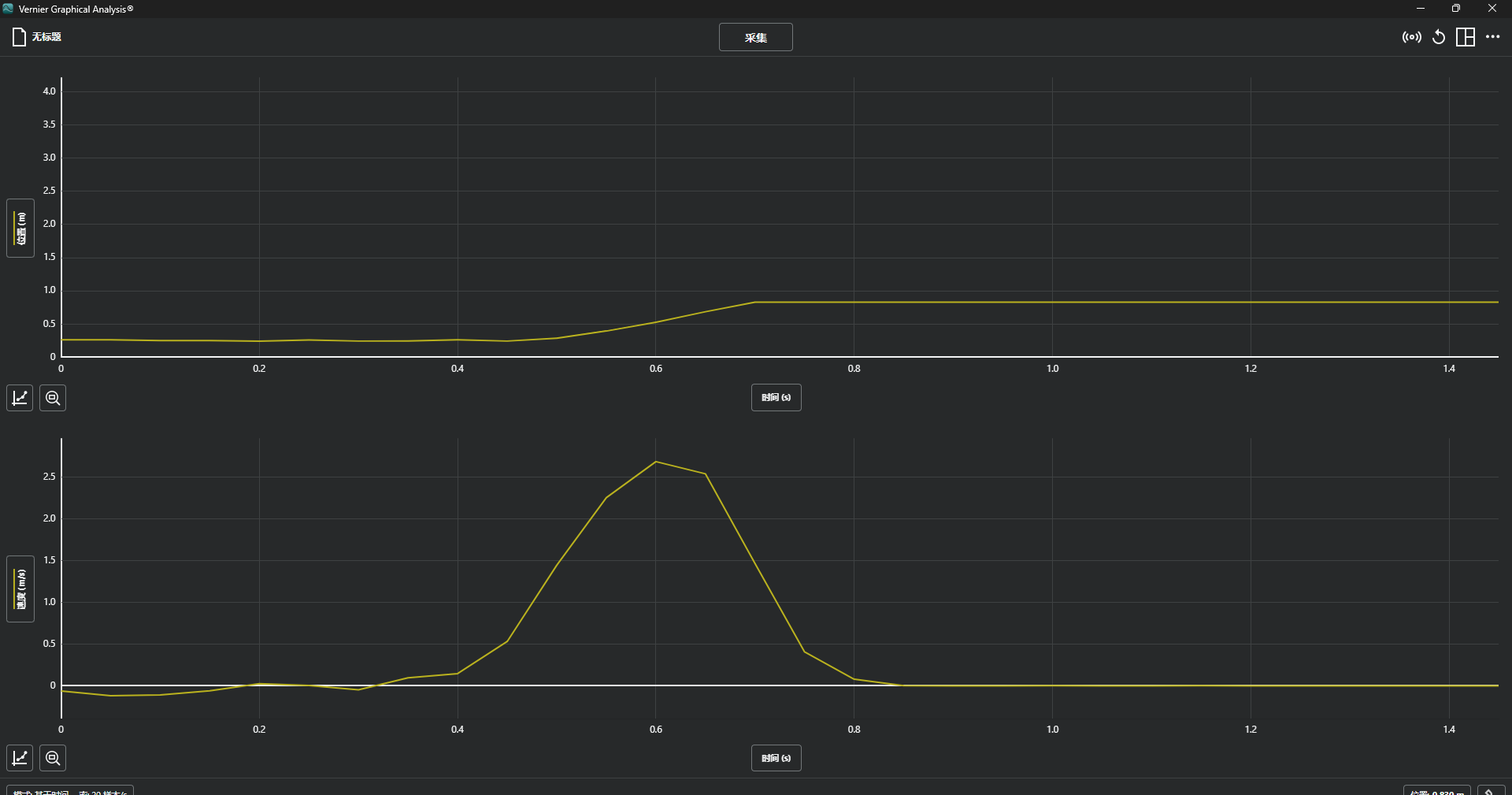Click the 1.4 tick on the position graph x-axis

pyautogui.click(x=1449, y=369)
